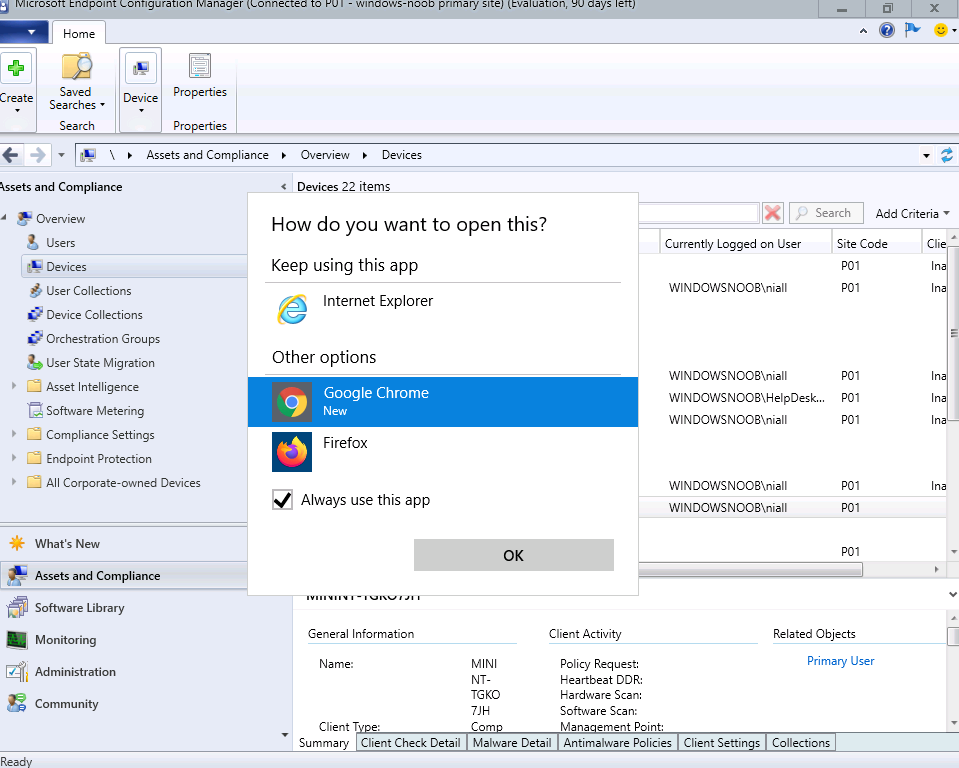Collapse the ribbon with up chevron

[863, 31]
